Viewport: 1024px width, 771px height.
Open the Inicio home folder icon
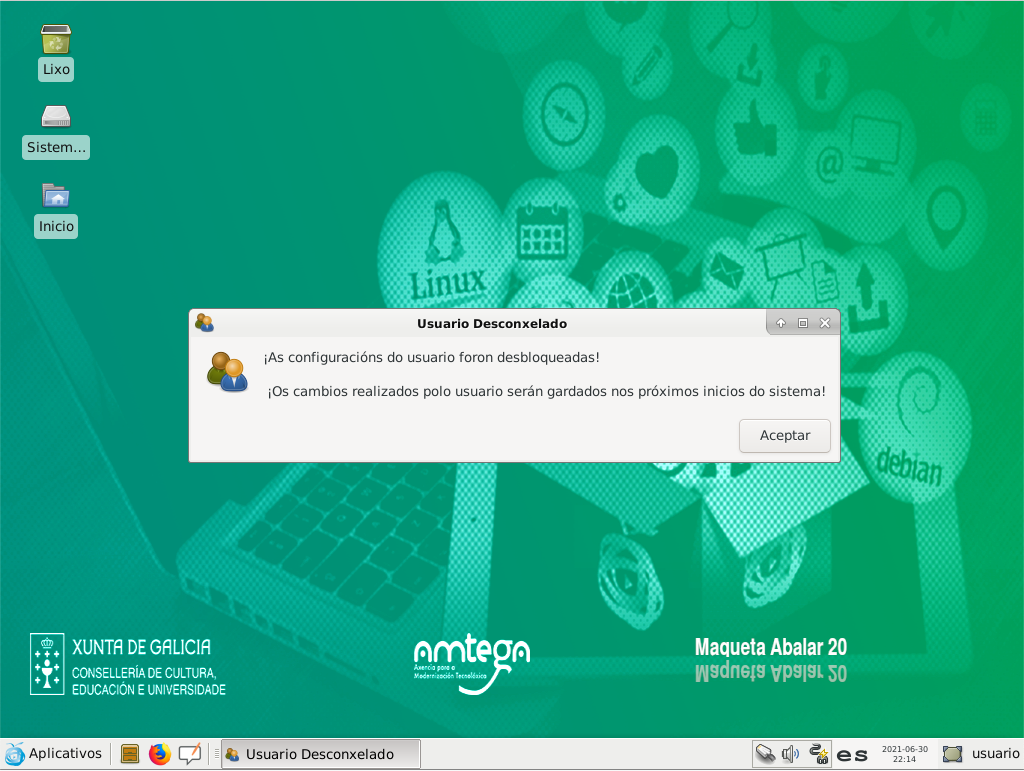pyautogui.click(x=56, y=195)
